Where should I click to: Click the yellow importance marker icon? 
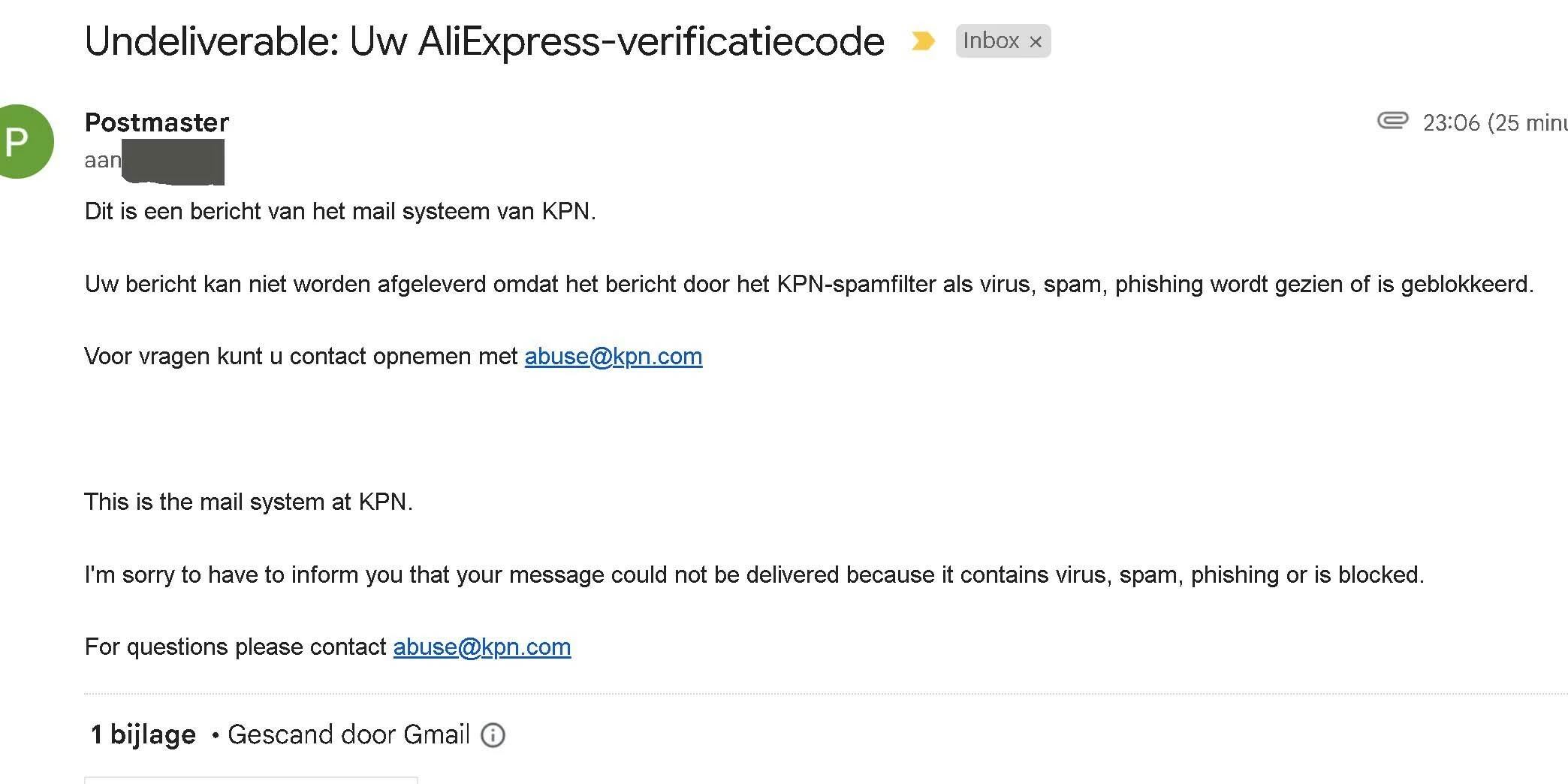click(x=922, y=41)
